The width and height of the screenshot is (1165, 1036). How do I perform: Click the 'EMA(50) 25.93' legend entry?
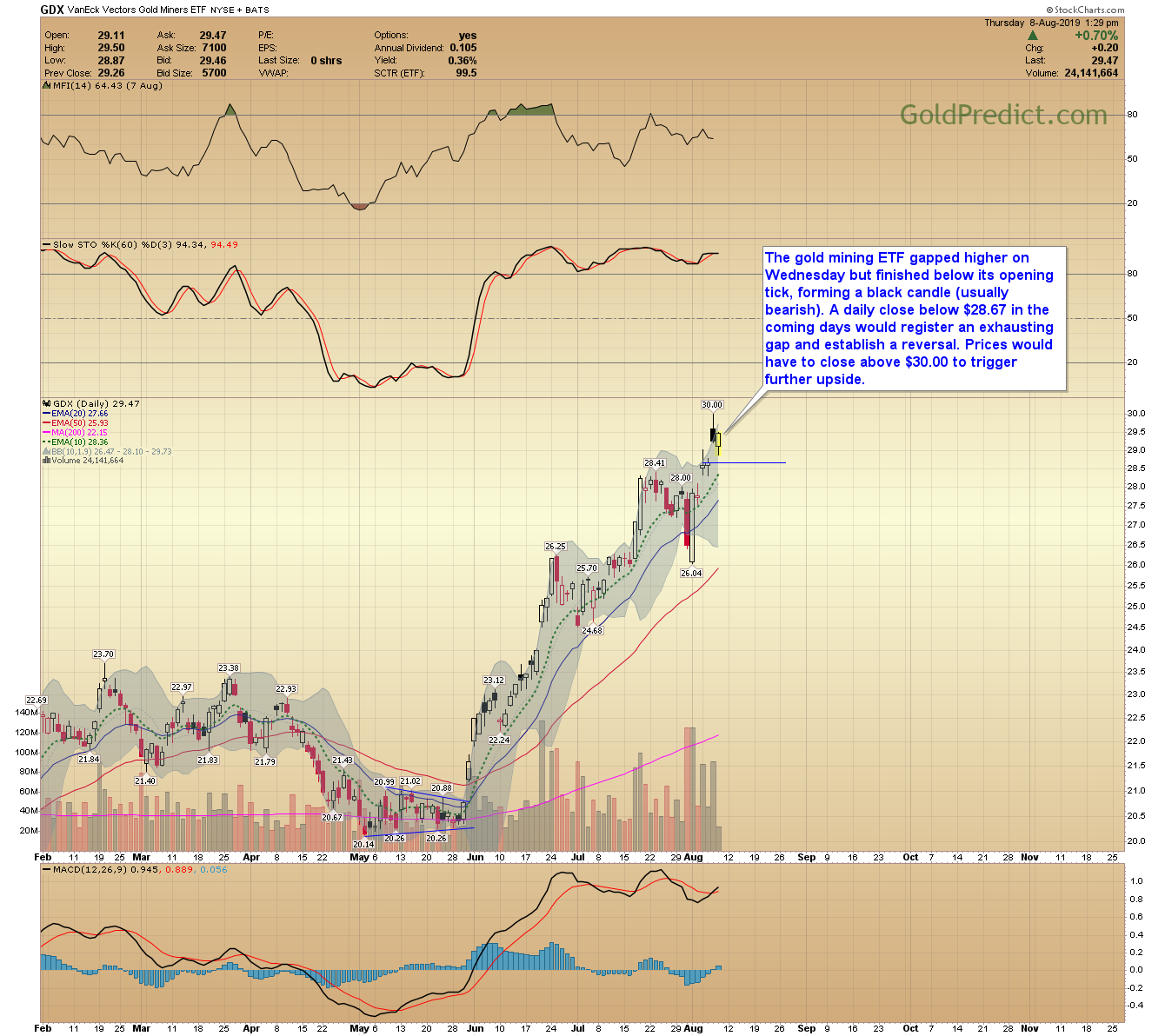[76, 423]
